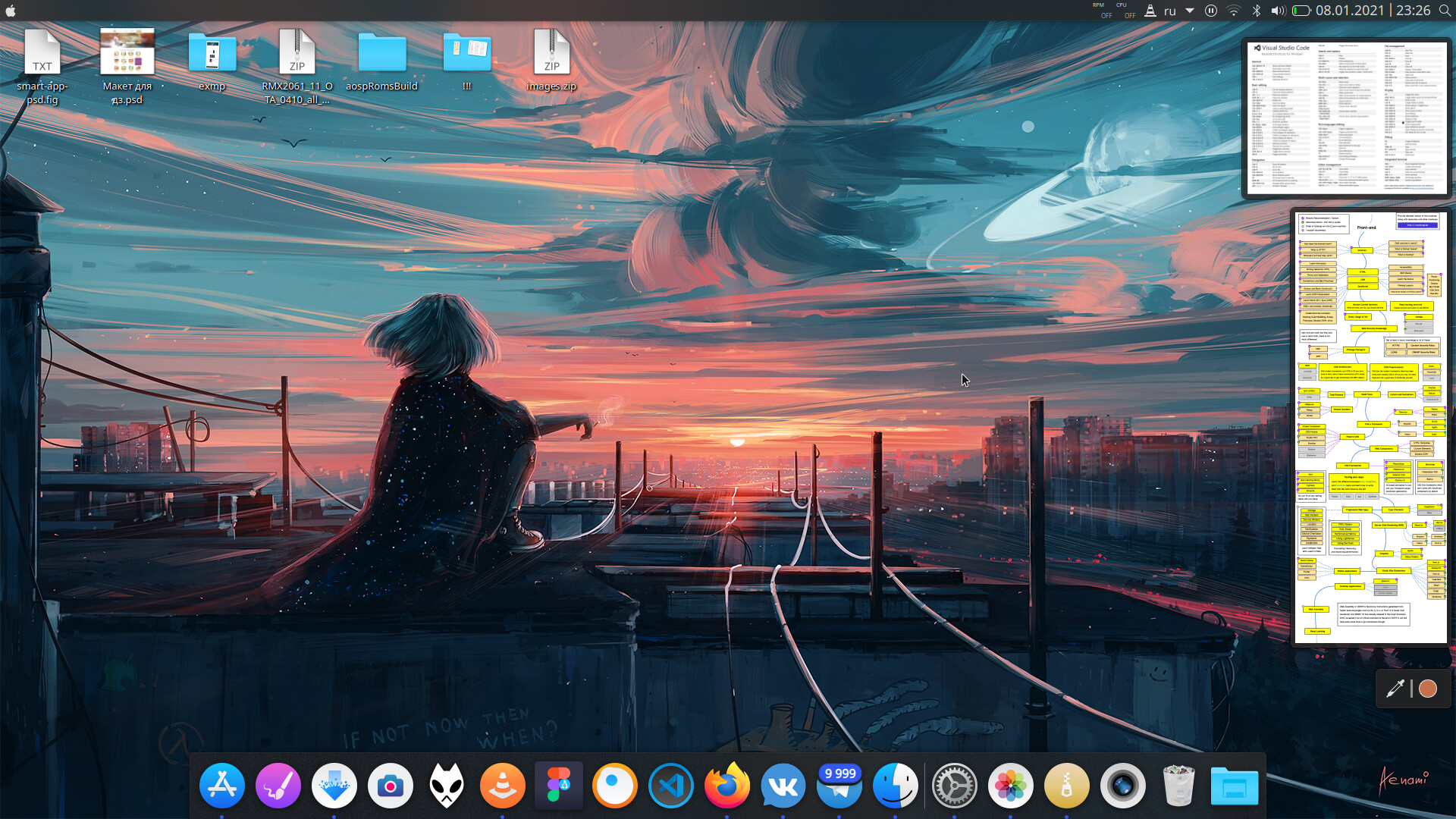This screenshot has height=819, width=1456.
Task: Open the Bluetooth tray icon
Action: [x=1257, y=11]
